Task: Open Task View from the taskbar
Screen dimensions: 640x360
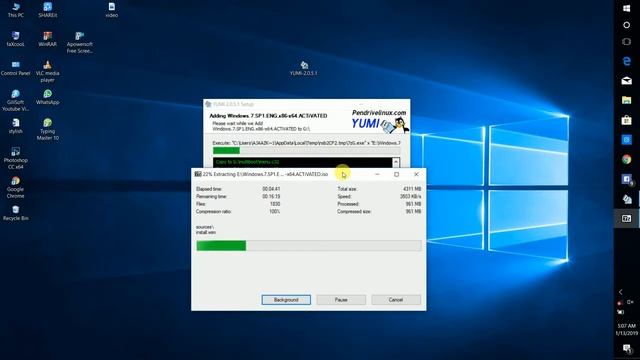Action: pos(627,42)
